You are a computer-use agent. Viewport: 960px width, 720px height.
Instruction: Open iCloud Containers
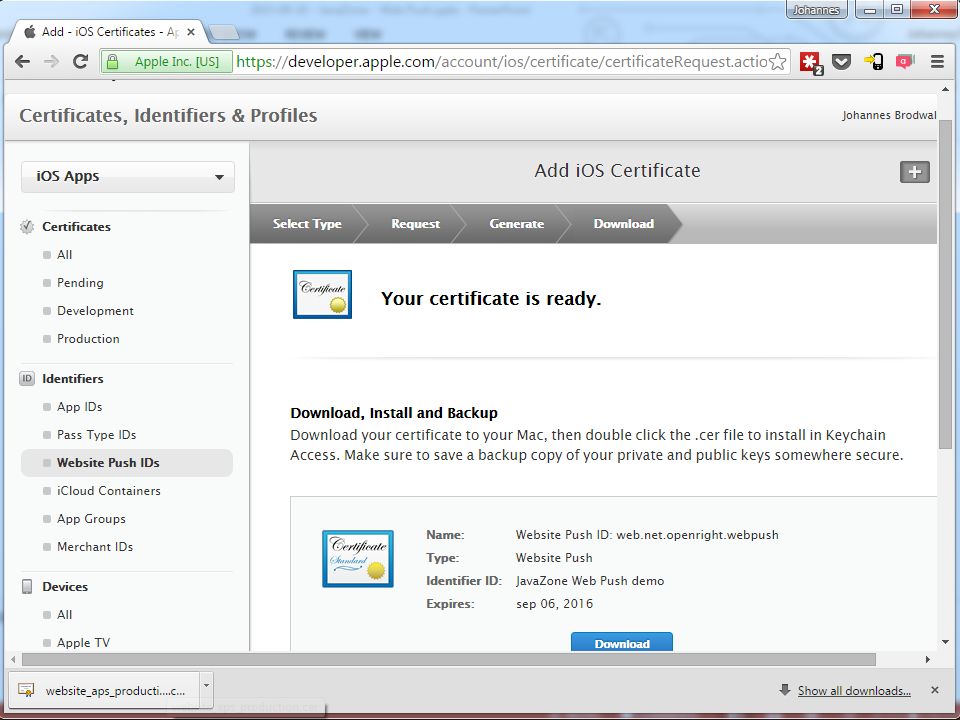pyautogui.click(x=108, y=490)
